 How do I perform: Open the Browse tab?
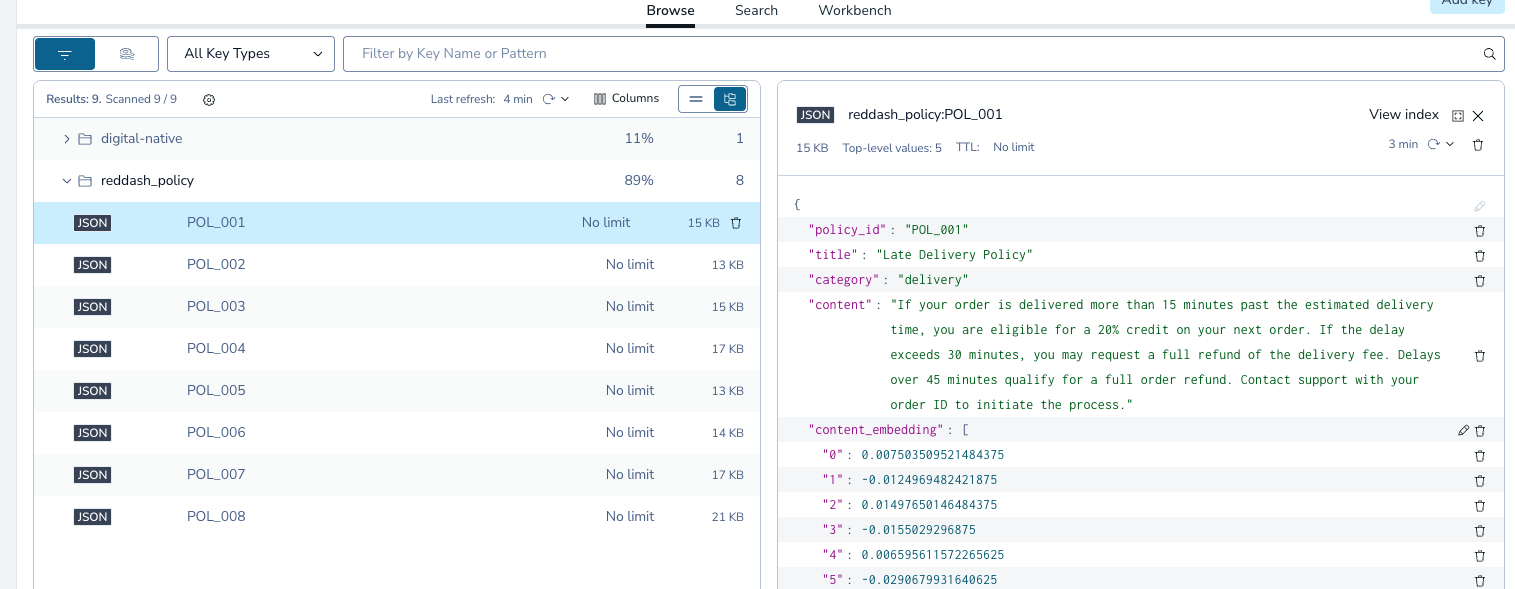670,11
